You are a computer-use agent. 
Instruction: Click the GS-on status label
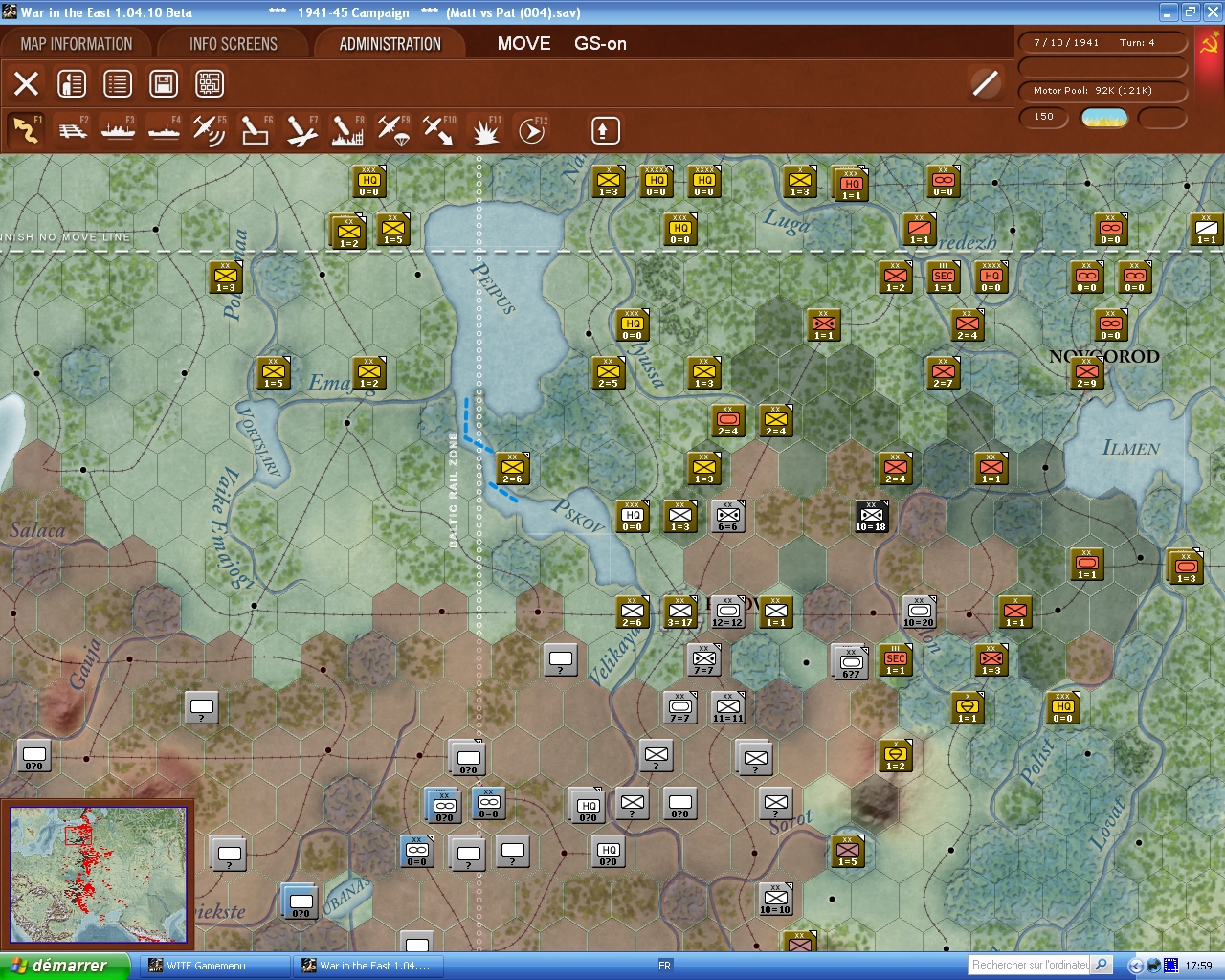tap(601, 44)
